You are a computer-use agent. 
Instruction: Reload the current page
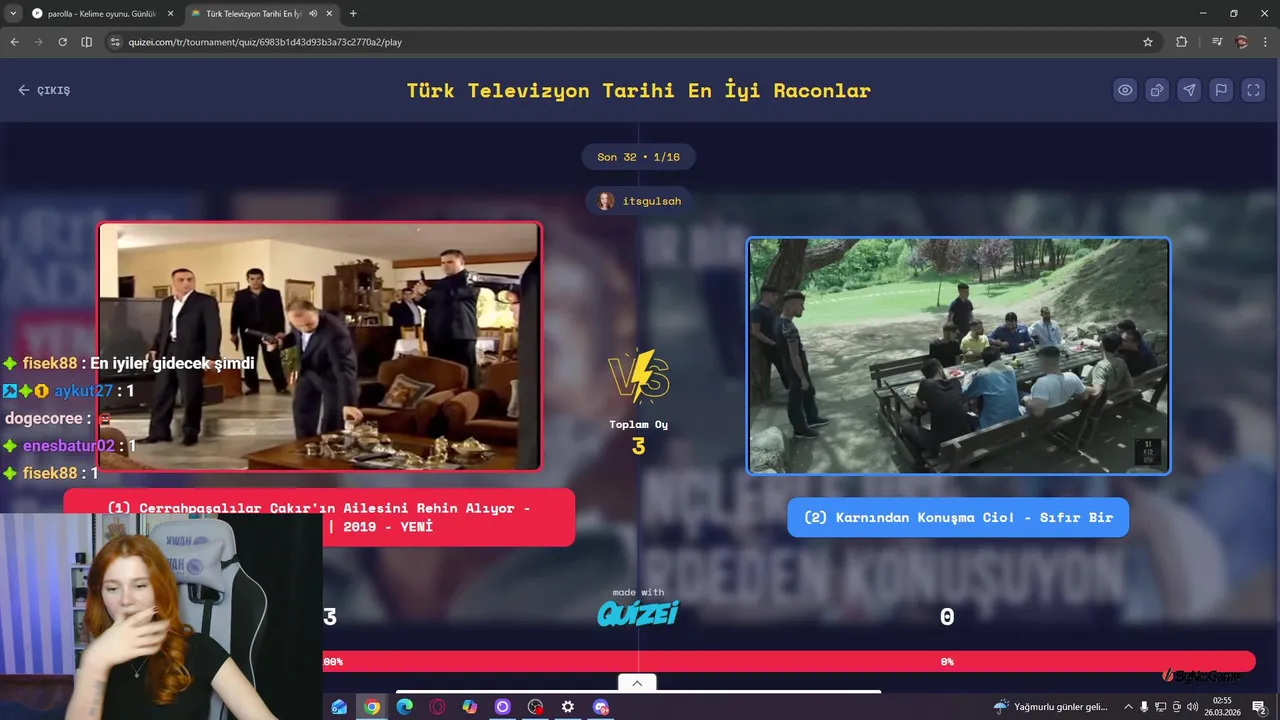62,42
